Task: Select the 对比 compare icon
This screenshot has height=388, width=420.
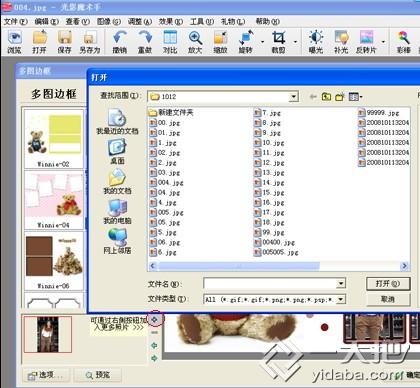Action: (x=170, y=37)
